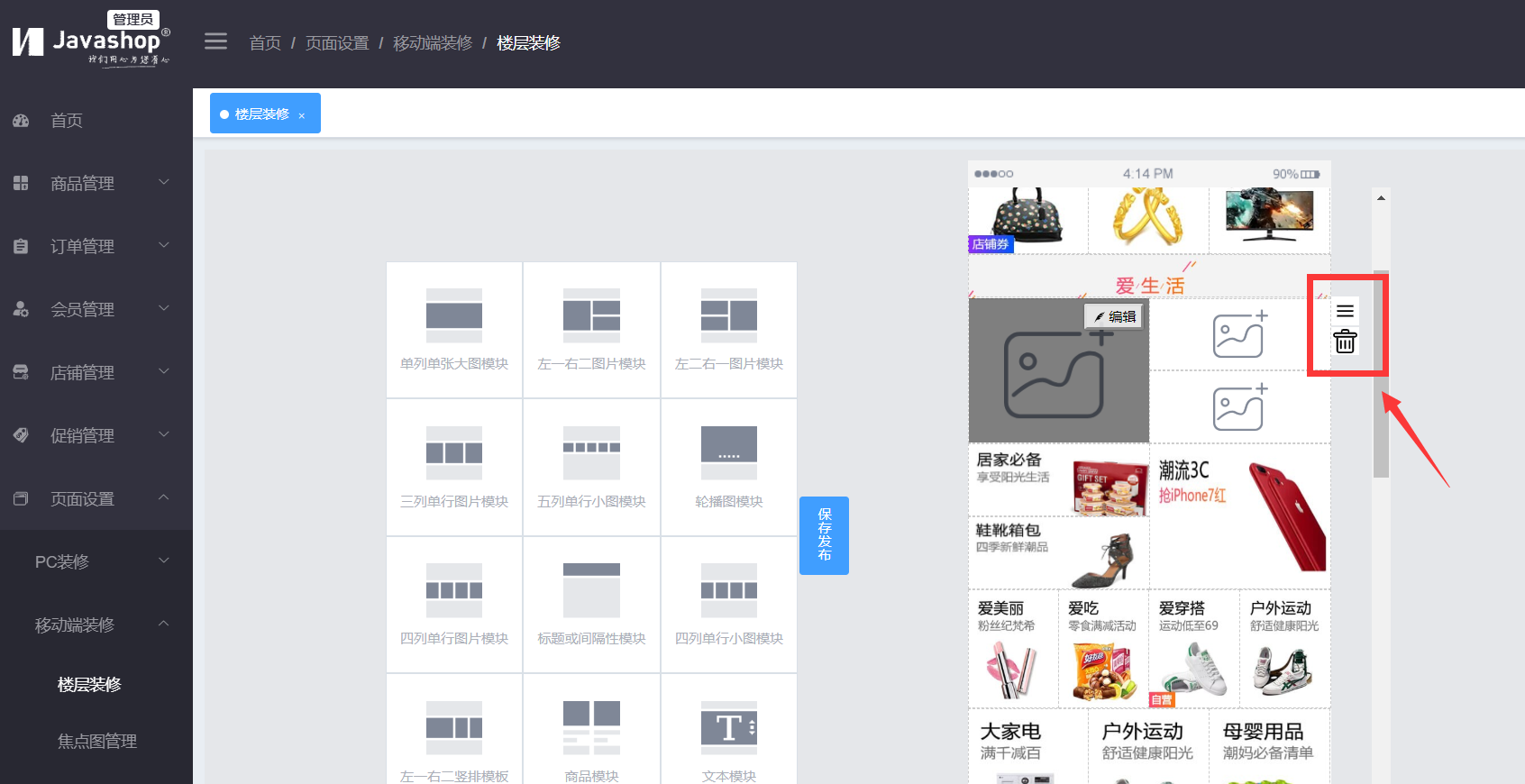Screen dimensions: 1525x784
Task: Click the 保存发布 button
Action: [824, 535]
